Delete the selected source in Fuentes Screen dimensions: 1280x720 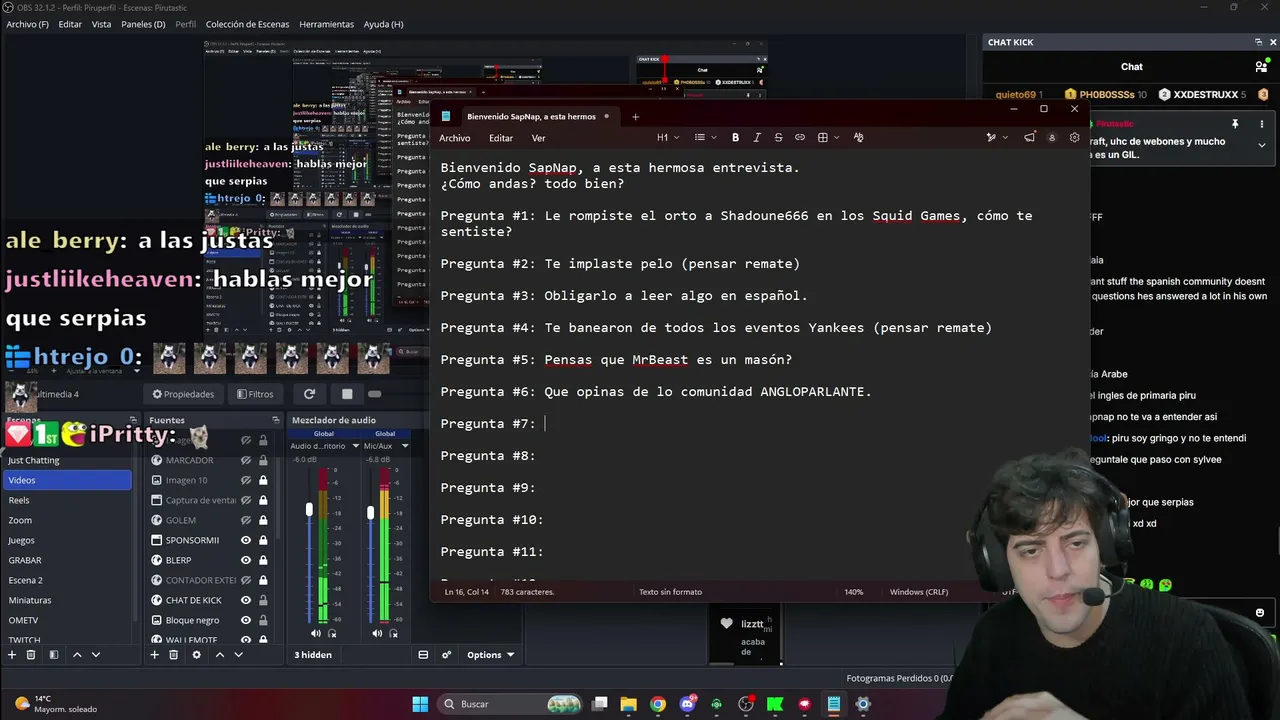coord(173,655)
